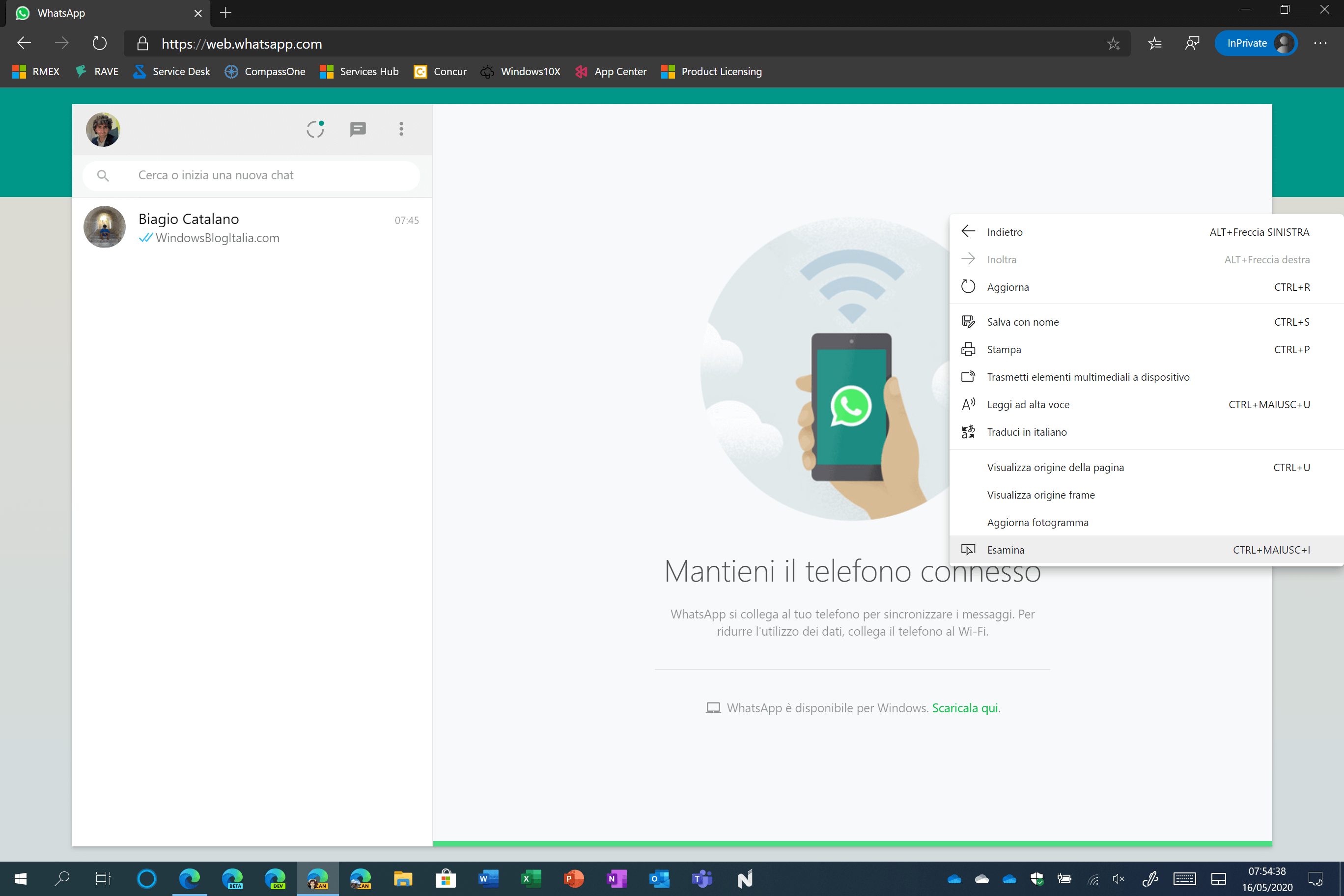Open a new browser tab

225,13
